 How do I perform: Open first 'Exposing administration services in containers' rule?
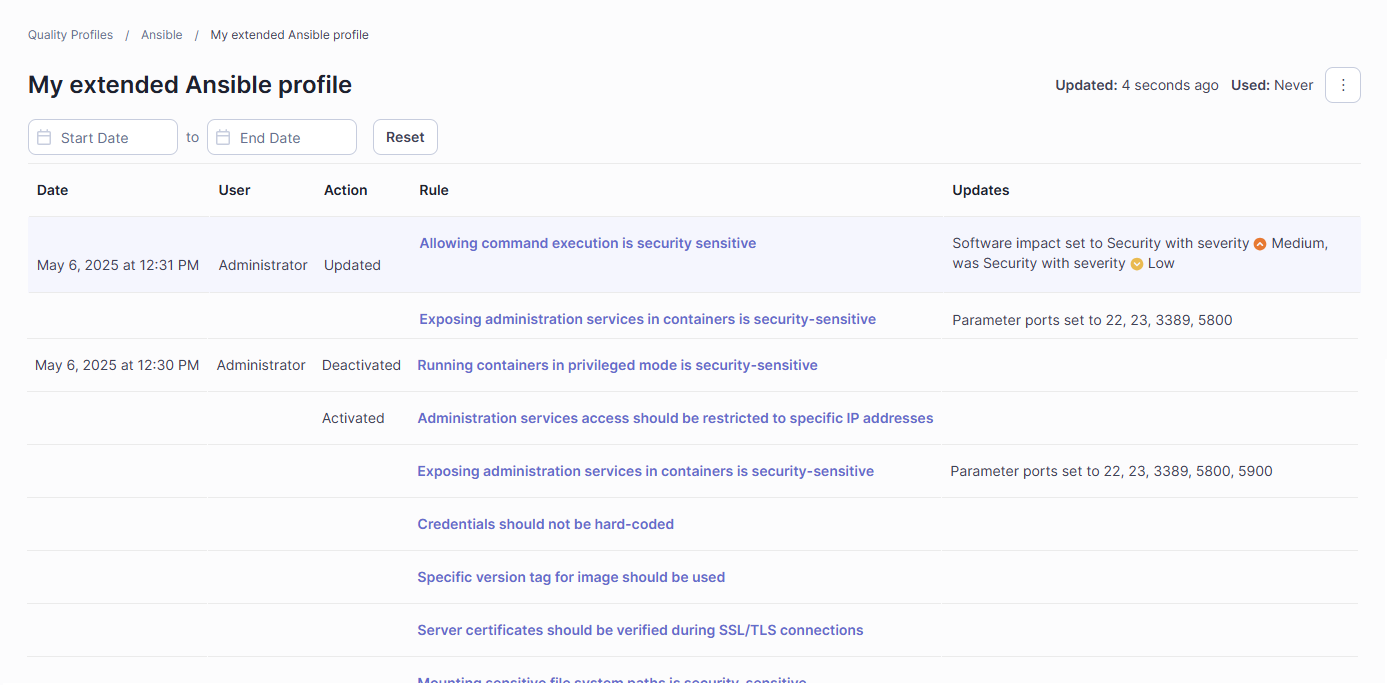(x=647, y=318)
